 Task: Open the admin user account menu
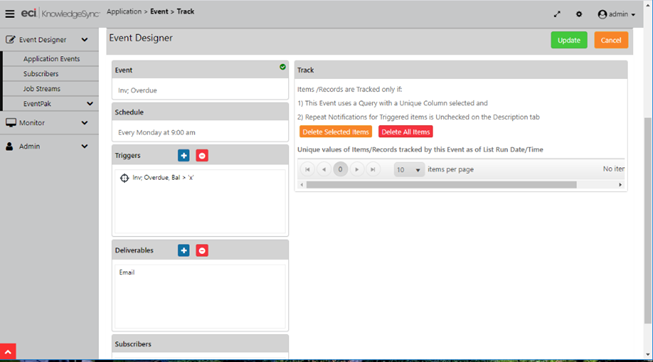coord(616,14)
